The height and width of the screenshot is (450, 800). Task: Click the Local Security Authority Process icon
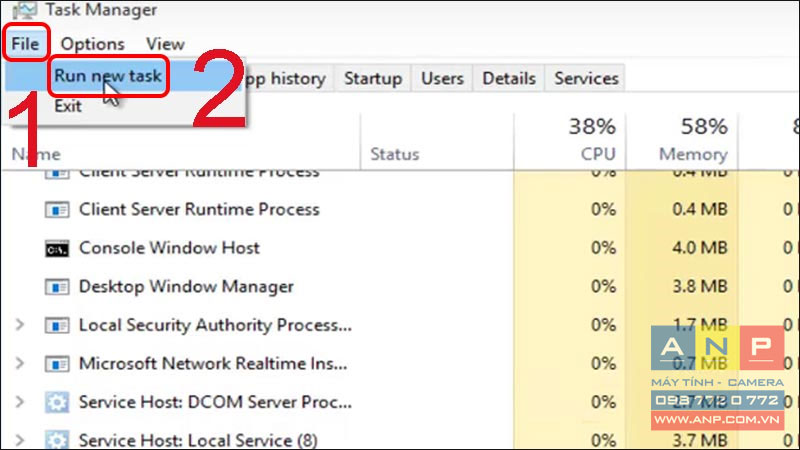pyautogui.click(x=57, y=326)
